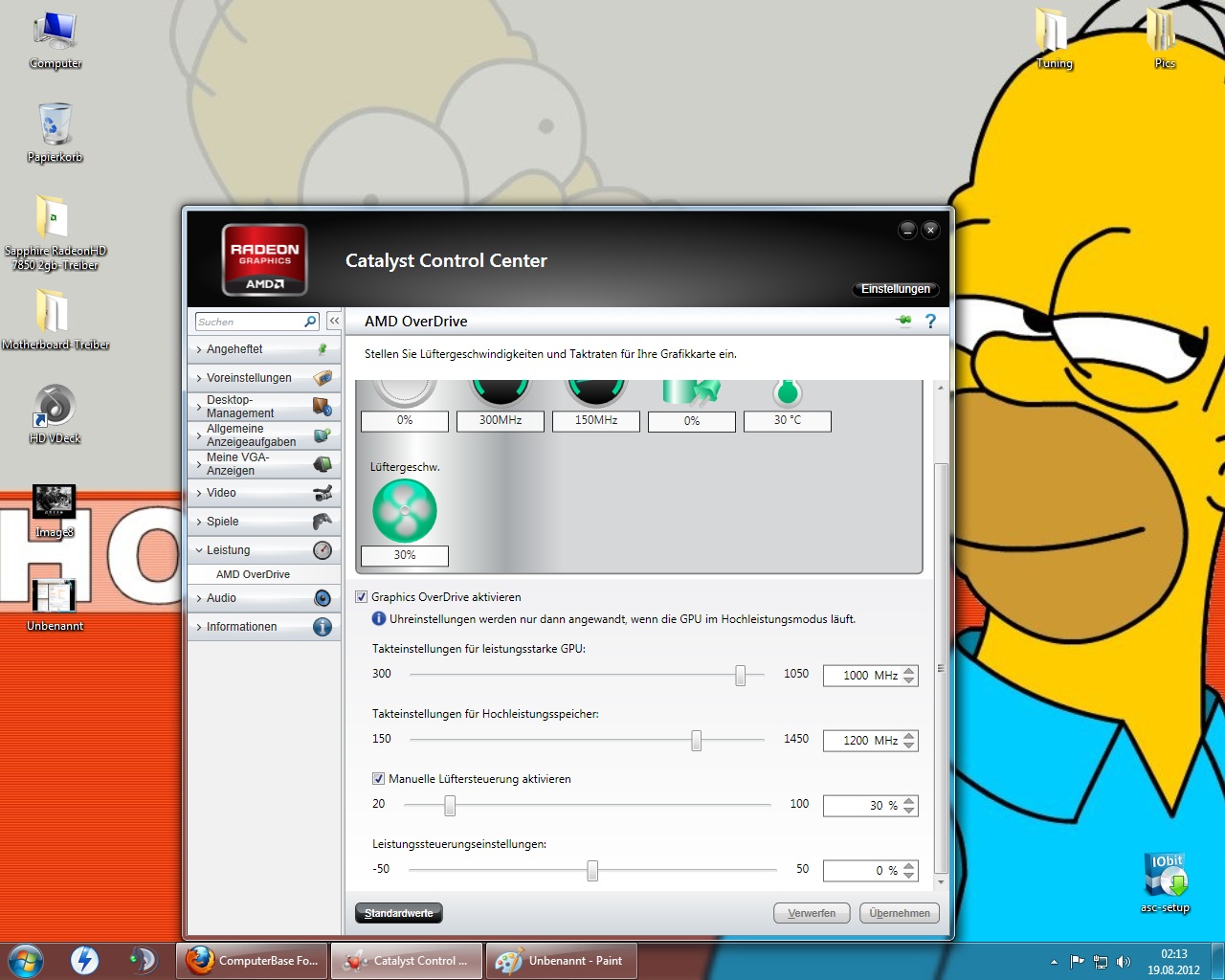Select the Papierkorb recycle bin icon
The image size is (1225, 980).
[56, 133]
